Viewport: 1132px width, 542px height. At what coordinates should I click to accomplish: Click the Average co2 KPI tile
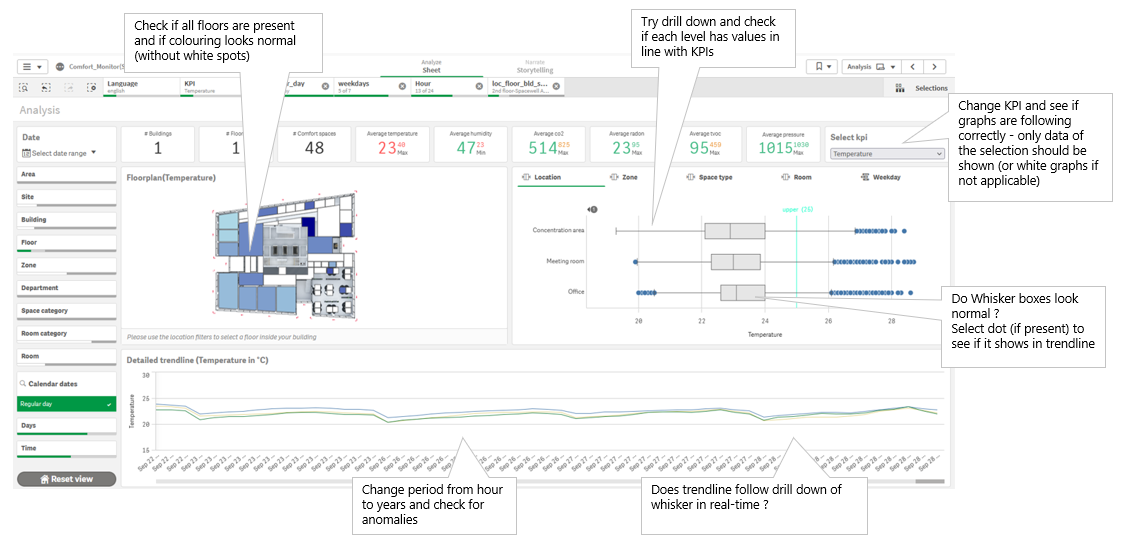549,144
